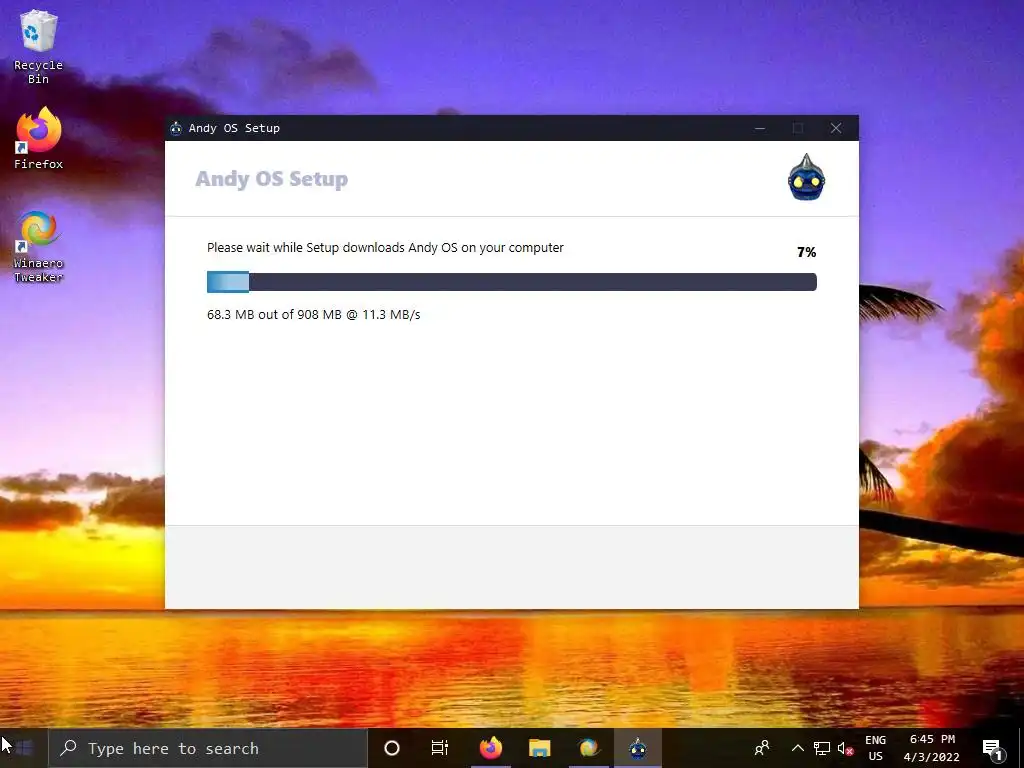The image size is (1024, 768).
Task: Click the Andy robot logo in setup header
Action: click(806, 178)
